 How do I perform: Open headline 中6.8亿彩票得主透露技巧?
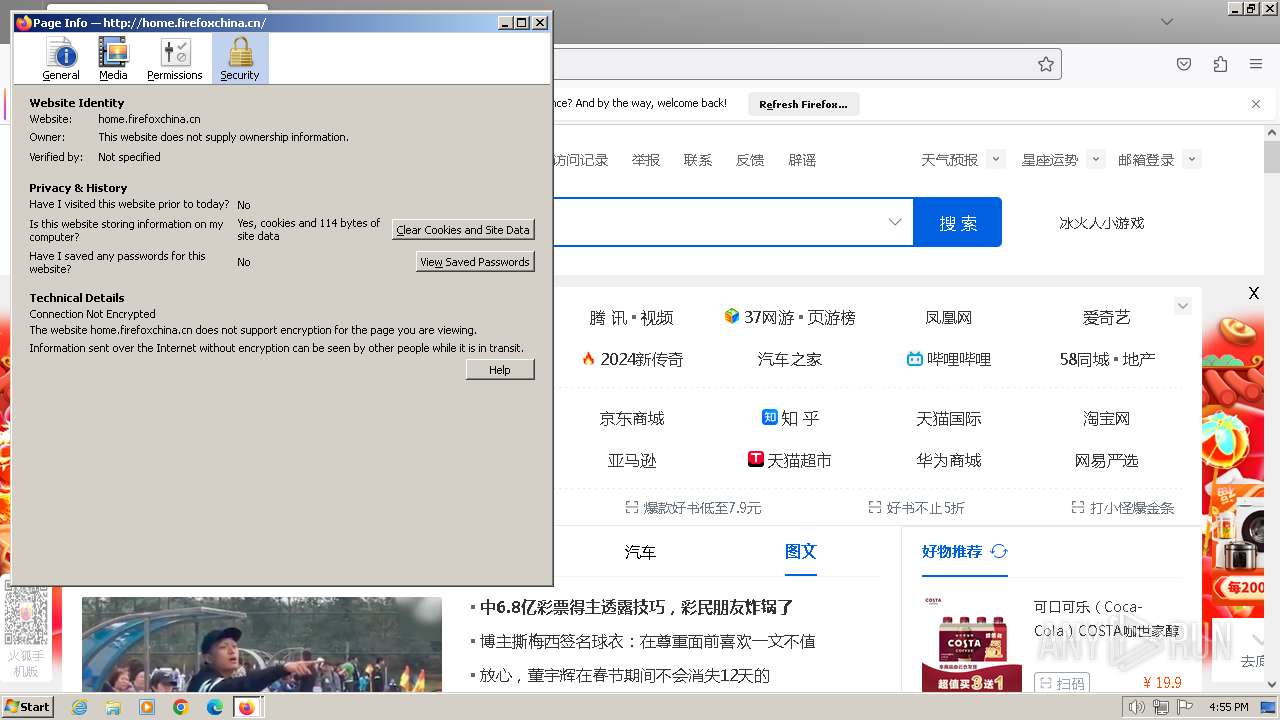pos(637,607)
